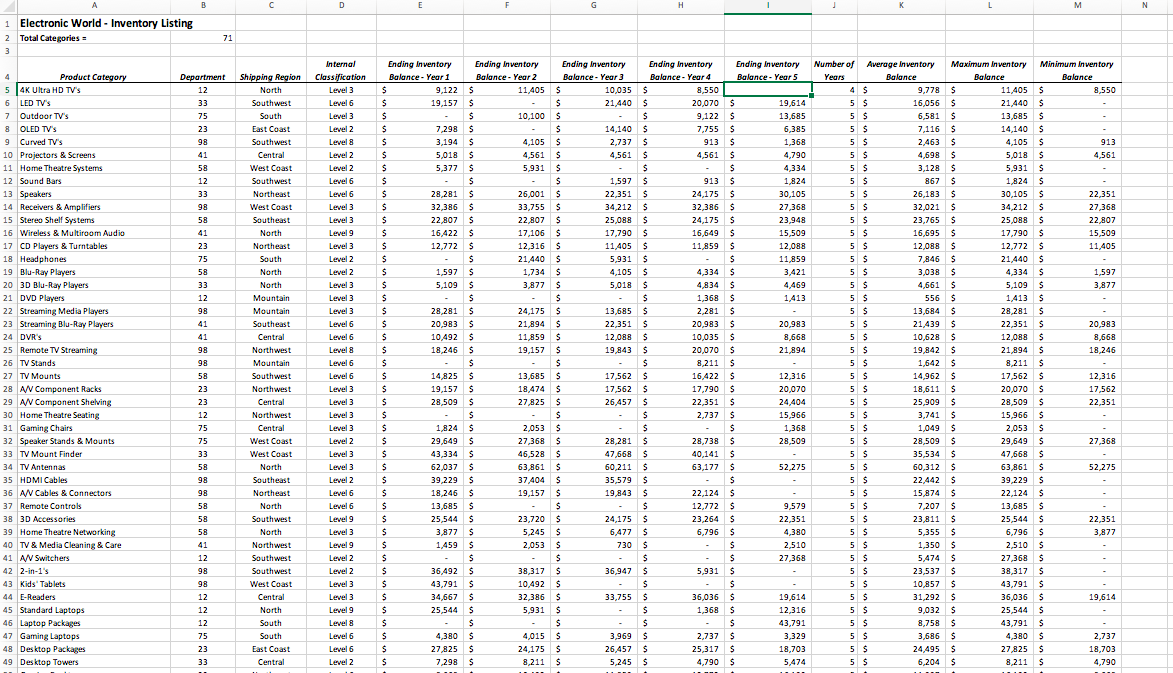Click the 52,275 Year 5 value for TV Antennas
Screen dimensions: 1173x673
tap(768, 467)
